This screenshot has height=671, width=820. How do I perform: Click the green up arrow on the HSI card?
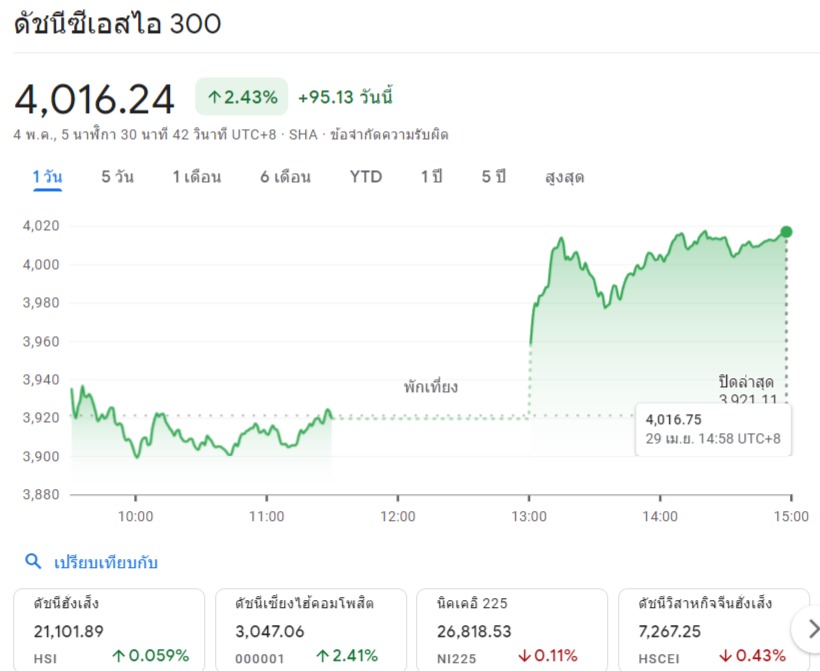[119, 656]
